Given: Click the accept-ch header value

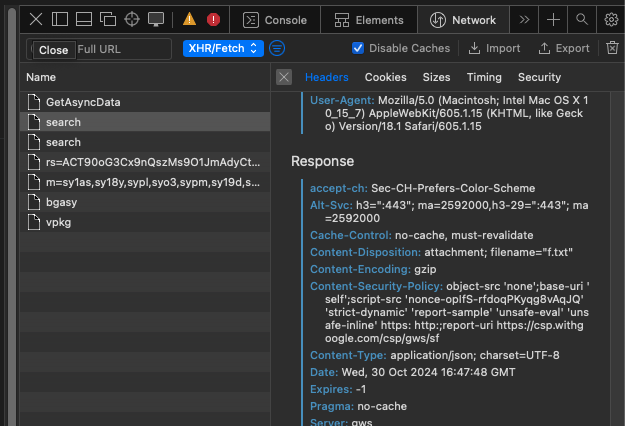Looking at the screenshot, I should click(453, 188).
